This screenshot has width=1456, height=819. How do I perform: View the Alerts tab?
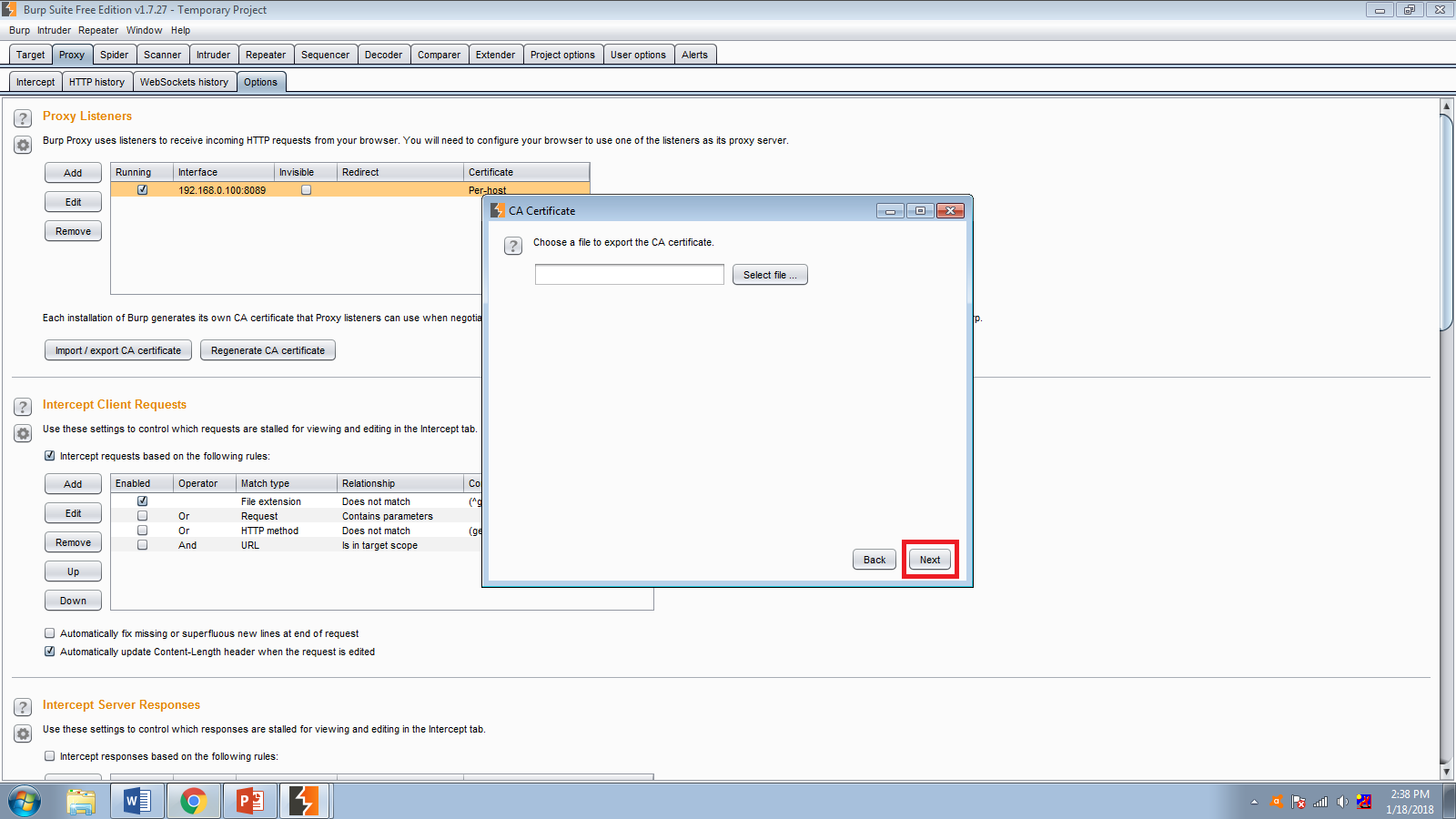click(694, 55)
